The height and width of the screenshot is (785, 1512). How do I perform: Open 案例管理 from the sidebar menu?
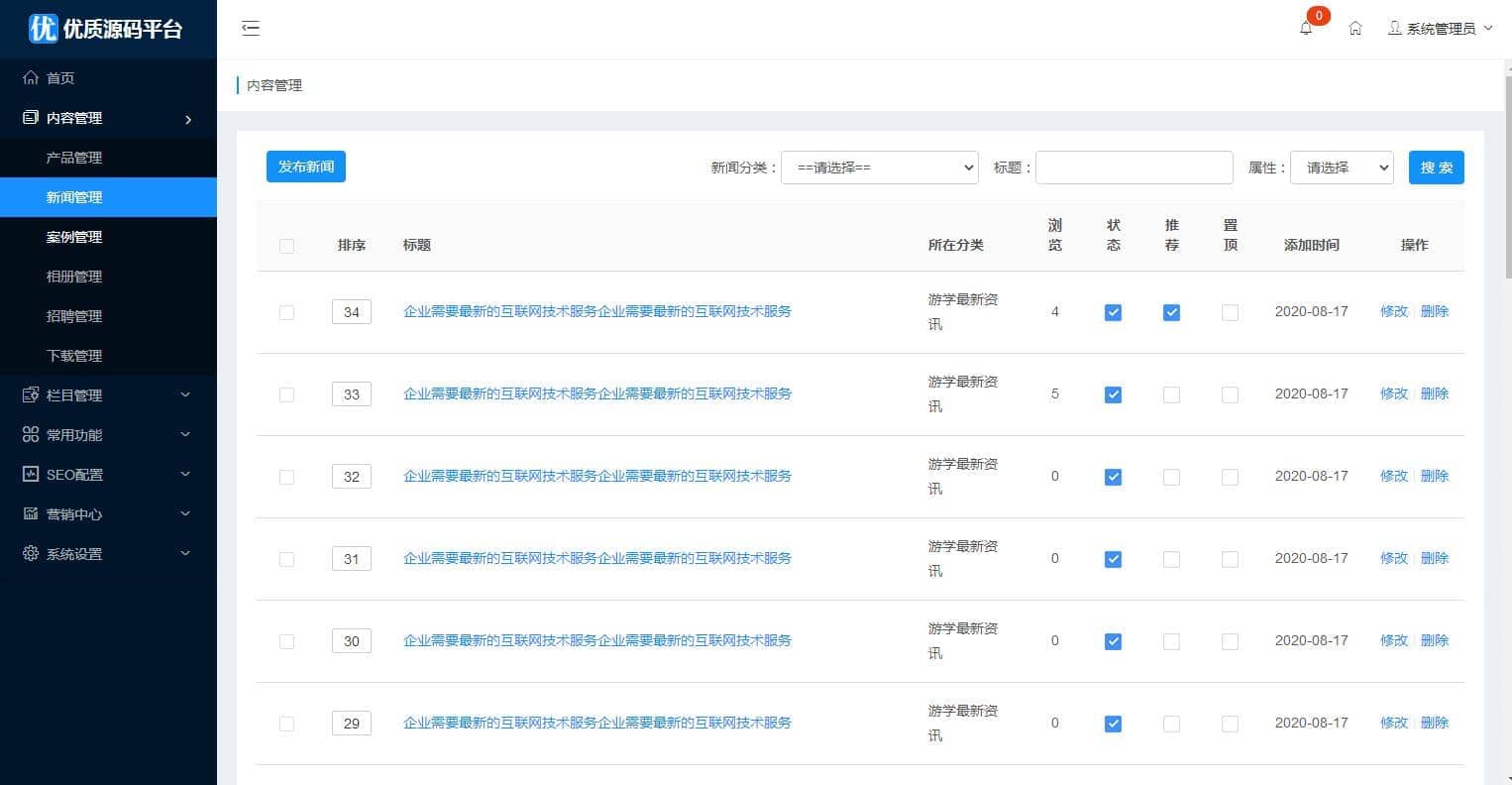(74, 237)
